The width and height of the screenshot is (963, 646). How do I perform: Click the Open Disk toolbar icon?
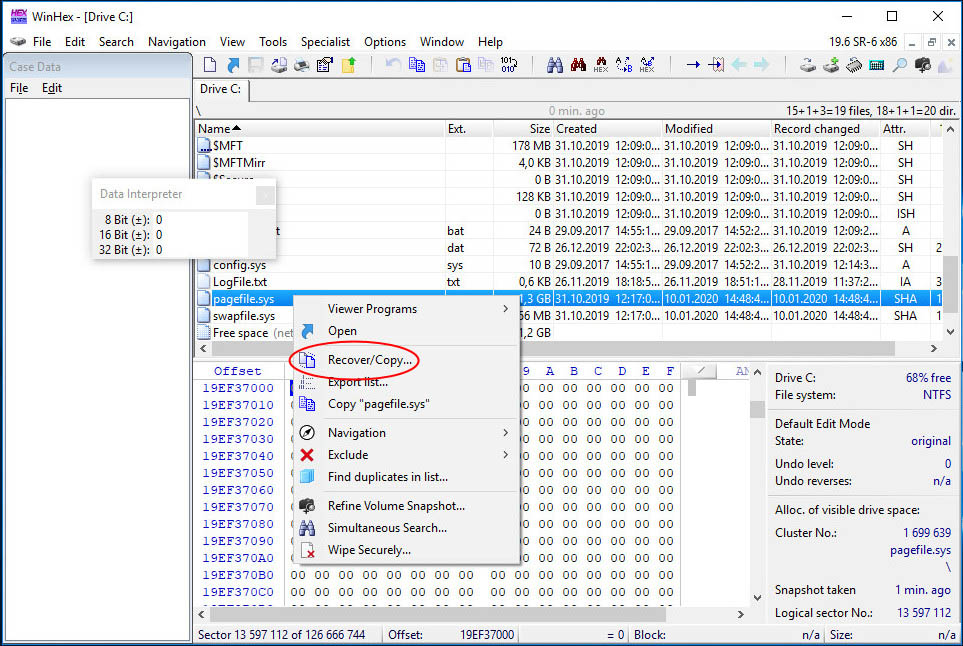click(808, 64)
